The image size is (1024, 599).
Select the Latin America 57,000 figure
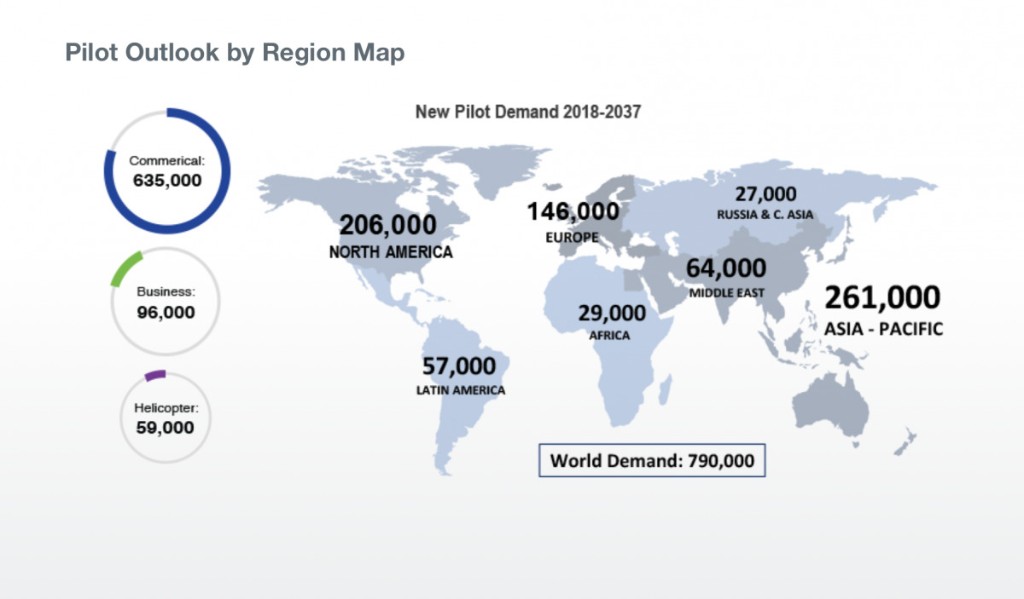click(x=459, y=366)
